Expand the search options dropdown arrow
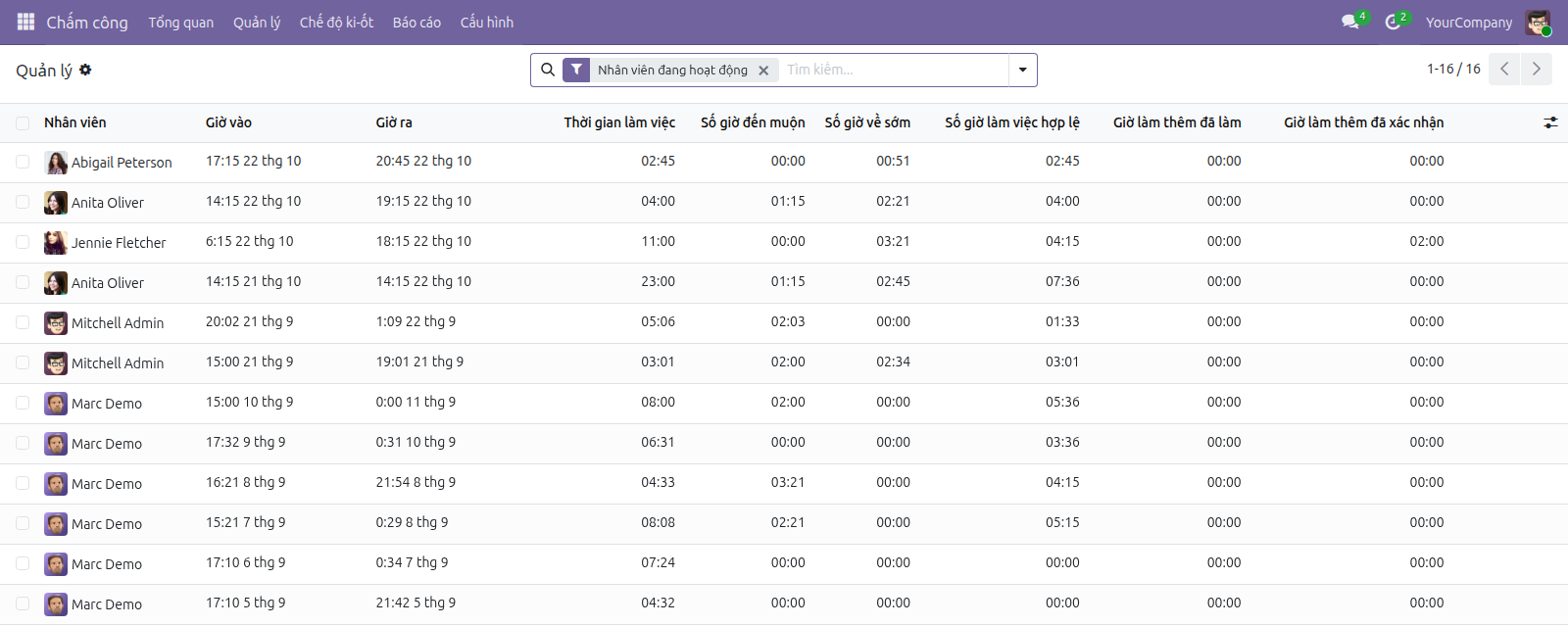Screen dimensions: 1568x627 click(1022, 70)
